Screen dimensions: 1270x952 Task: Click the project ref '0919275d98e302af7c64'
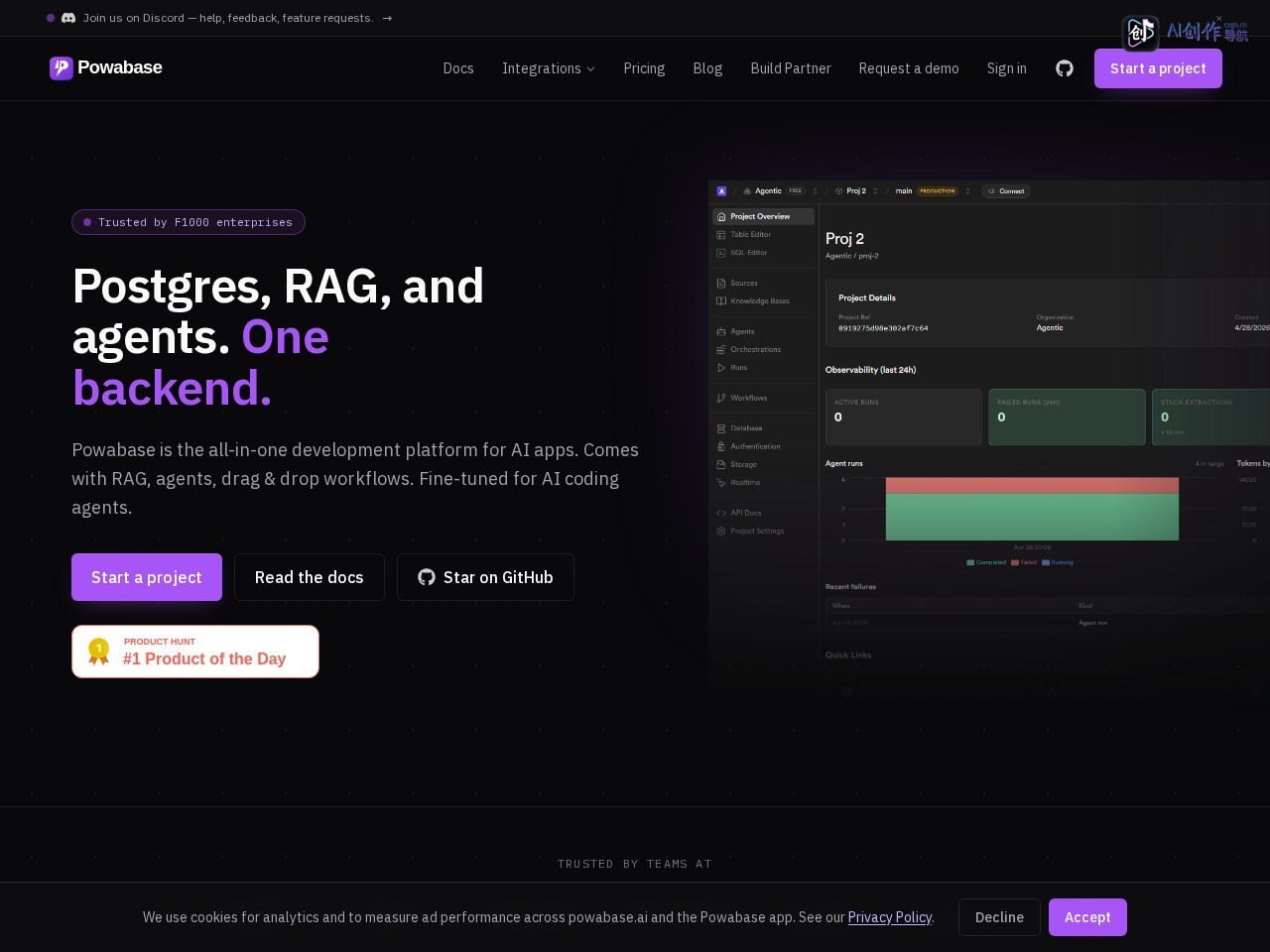pyautogui.click(x=883, y=327)
